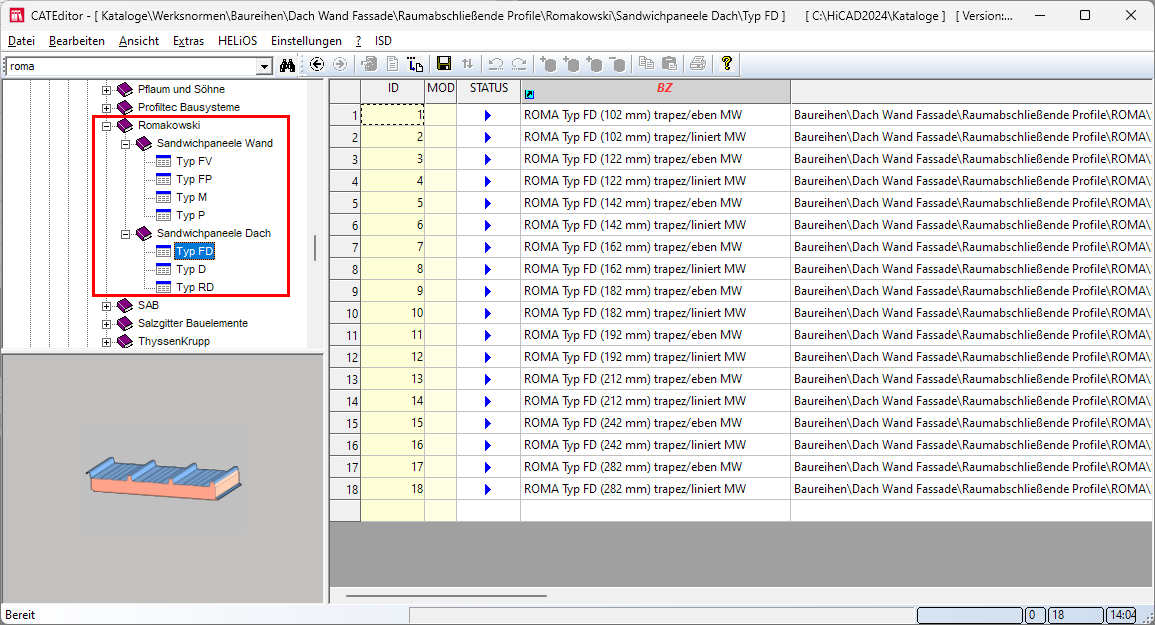Image resolution: width=1155 pixels, height=625 pixels.
Task: Click the BZ column header
Action: pos(656,91)
